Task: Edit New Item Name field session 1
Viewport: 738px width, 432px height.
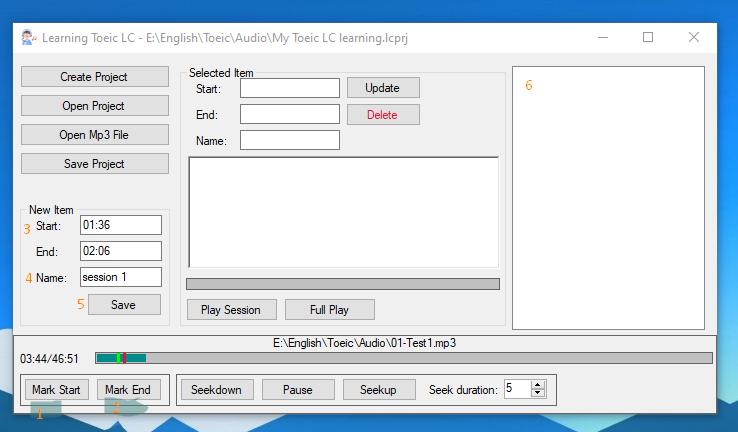Action: coord(121,277)
